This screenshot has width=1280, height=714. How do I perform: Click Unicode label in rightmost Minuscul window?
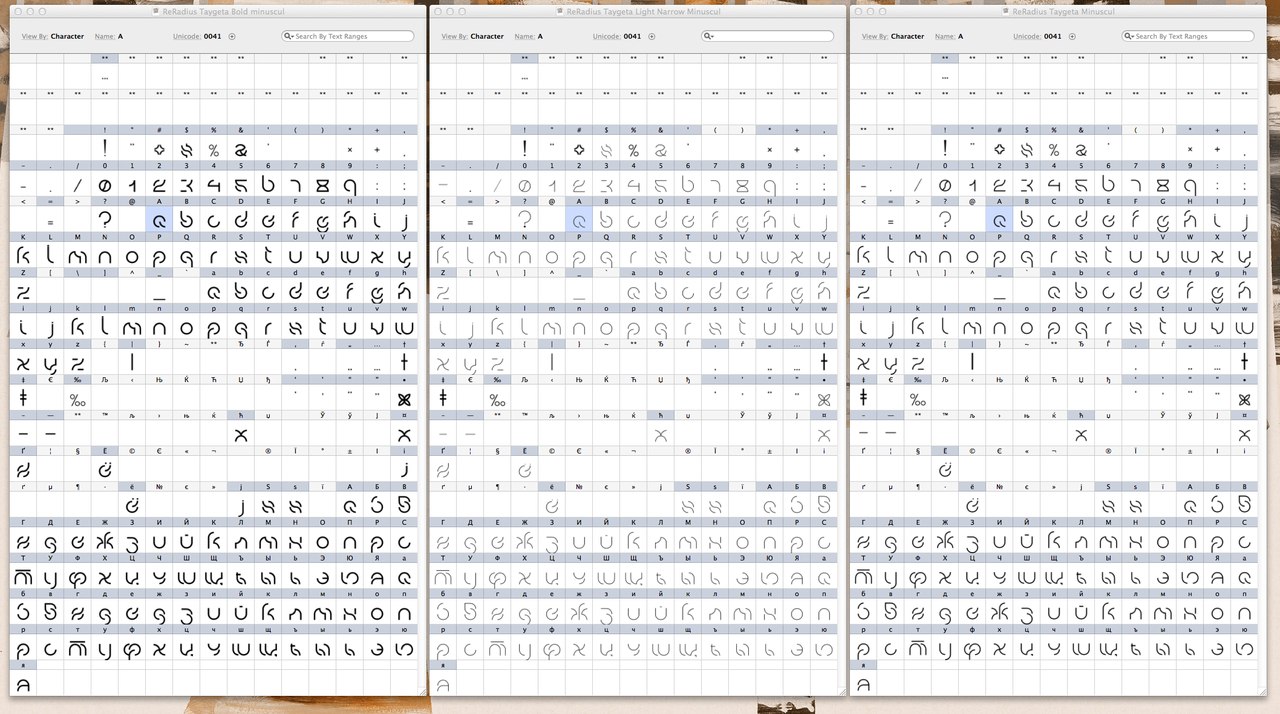[x=1026, y=36]
